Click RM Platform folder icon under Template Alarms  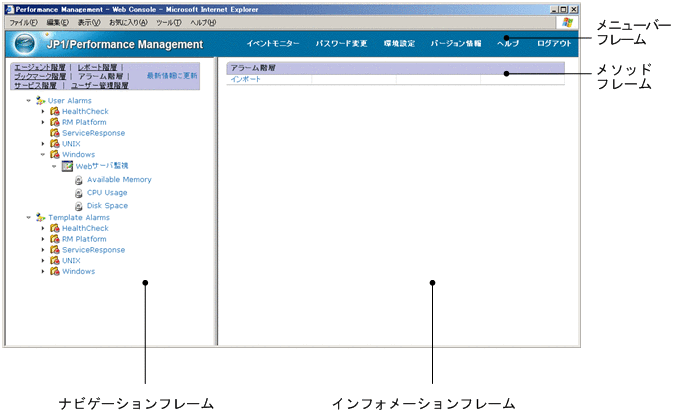55,239
